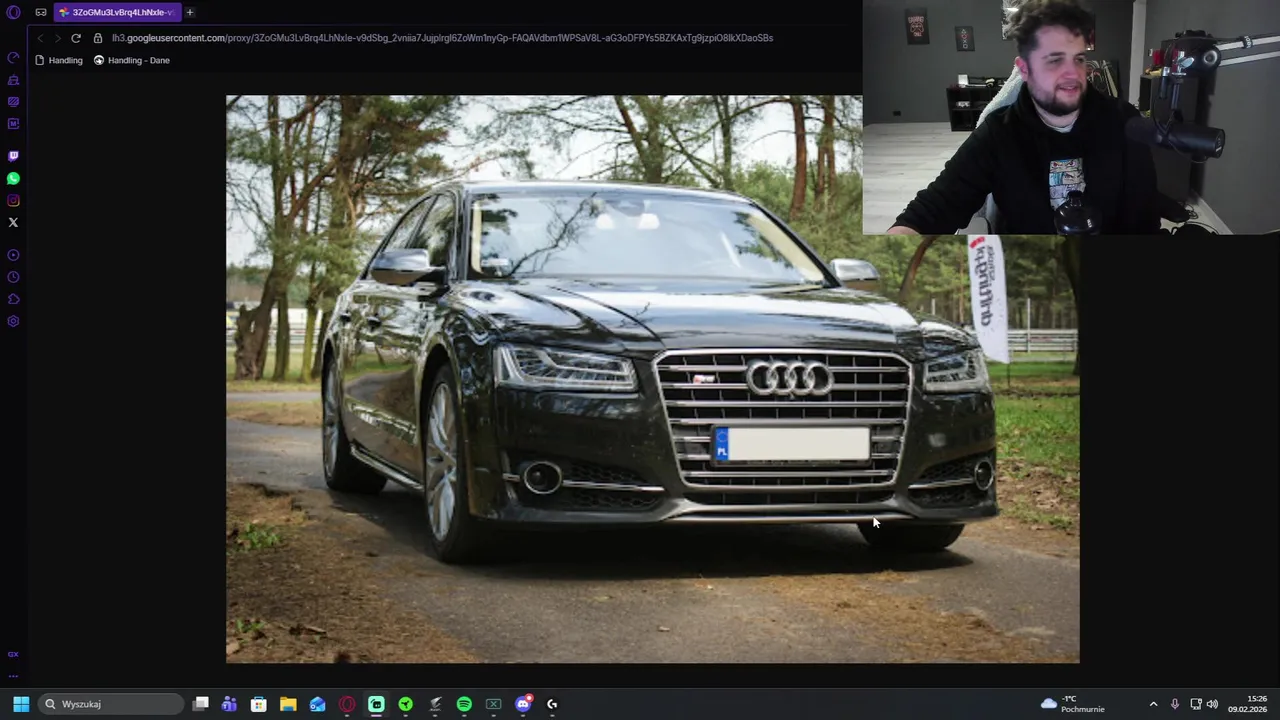Open the volume speaker tray icon
Viewport: 1280px width, 720px height.
point(1213,704)
